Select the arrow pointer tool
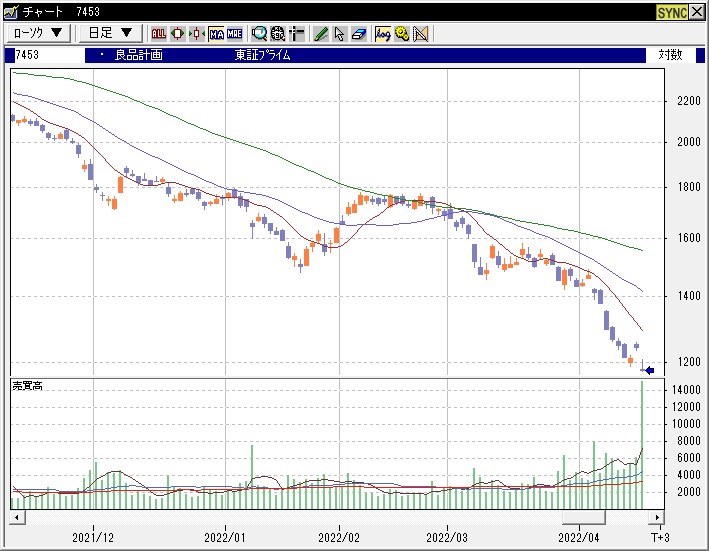Image resolution: width=709 pixels, height=551 pixels. 339,33
